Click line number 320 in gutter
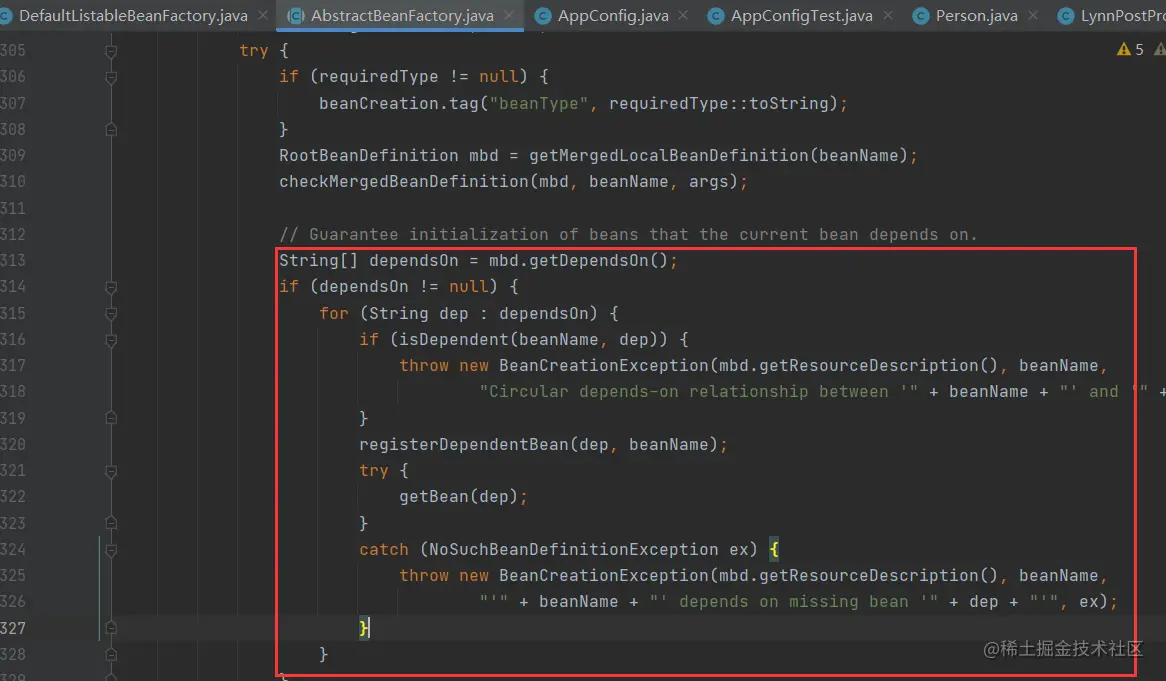The width and height of the screenshot is (1166, 681). (13, 444)
